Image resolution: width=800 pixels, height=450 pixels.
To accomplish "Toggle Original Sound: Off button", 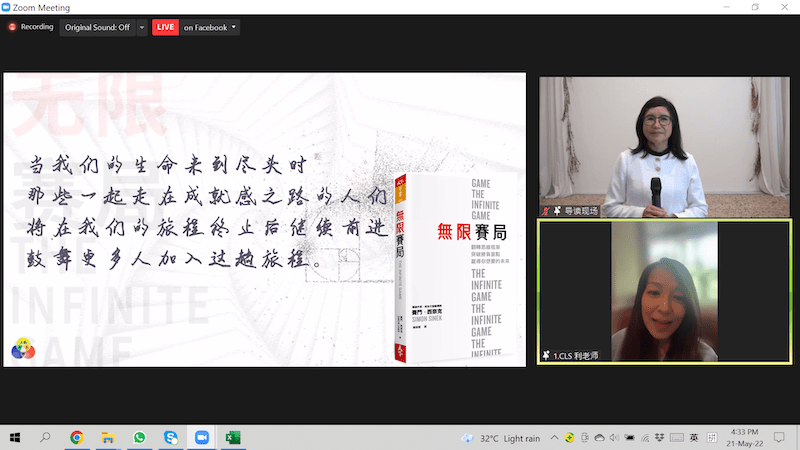I will pyautogui.click(x=97, y=27).
